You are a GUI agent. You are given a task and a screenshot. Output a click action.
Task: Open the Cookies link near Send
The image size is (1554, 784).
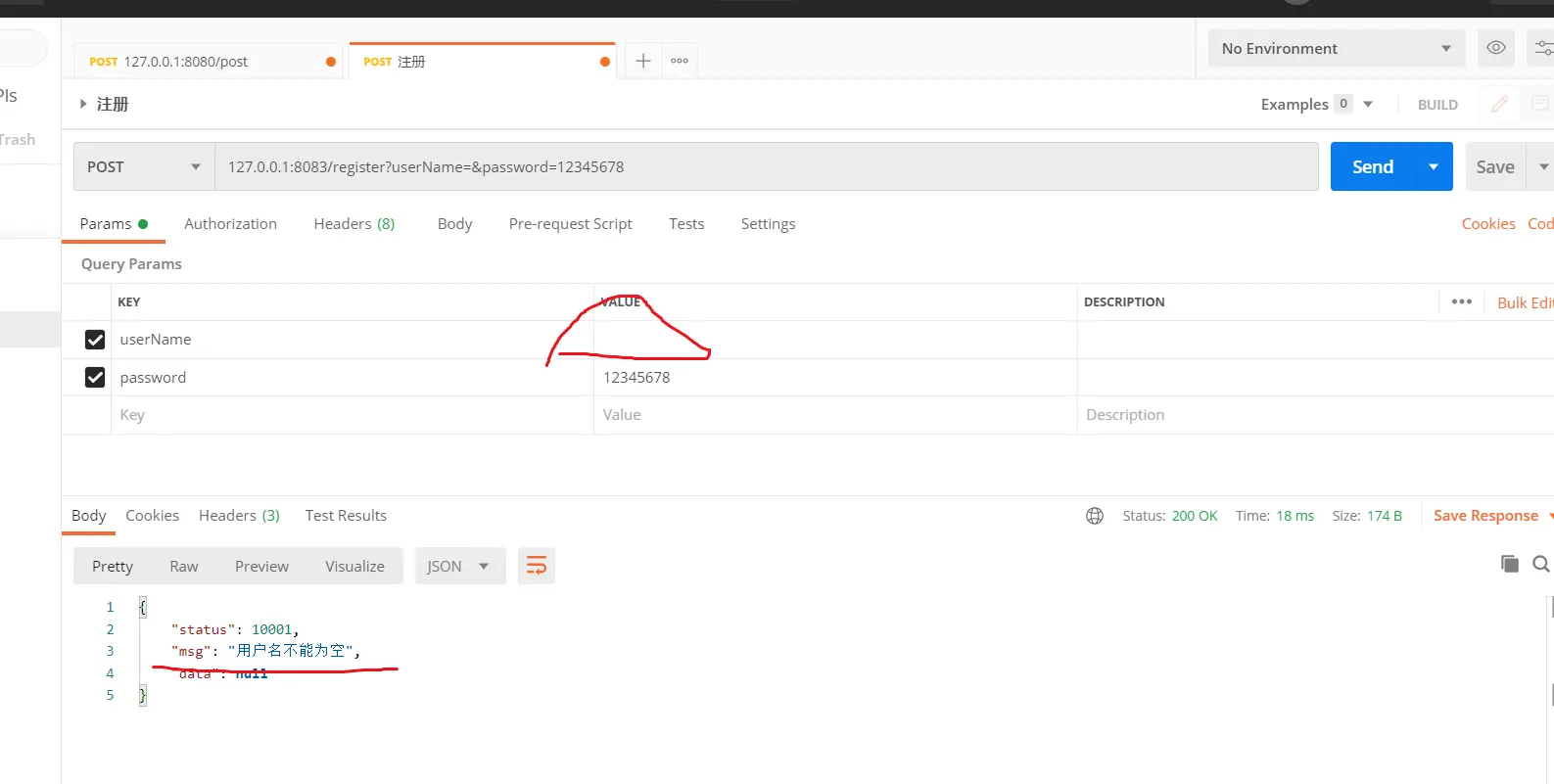tap(1488, 224)
